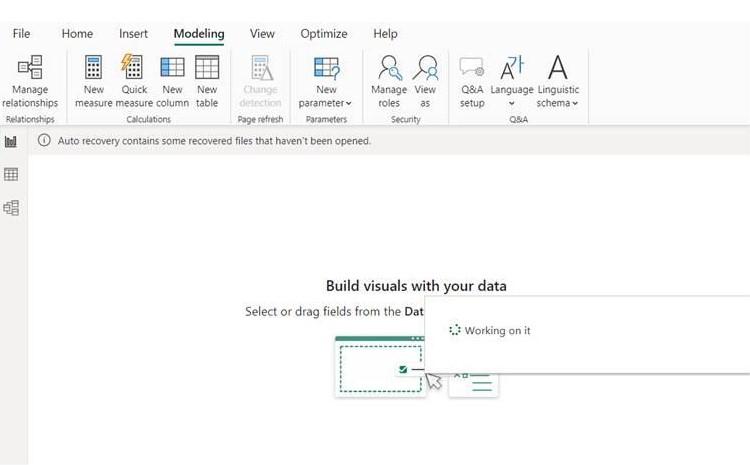
Task: Click the Security group label
Action: (406, 119)
